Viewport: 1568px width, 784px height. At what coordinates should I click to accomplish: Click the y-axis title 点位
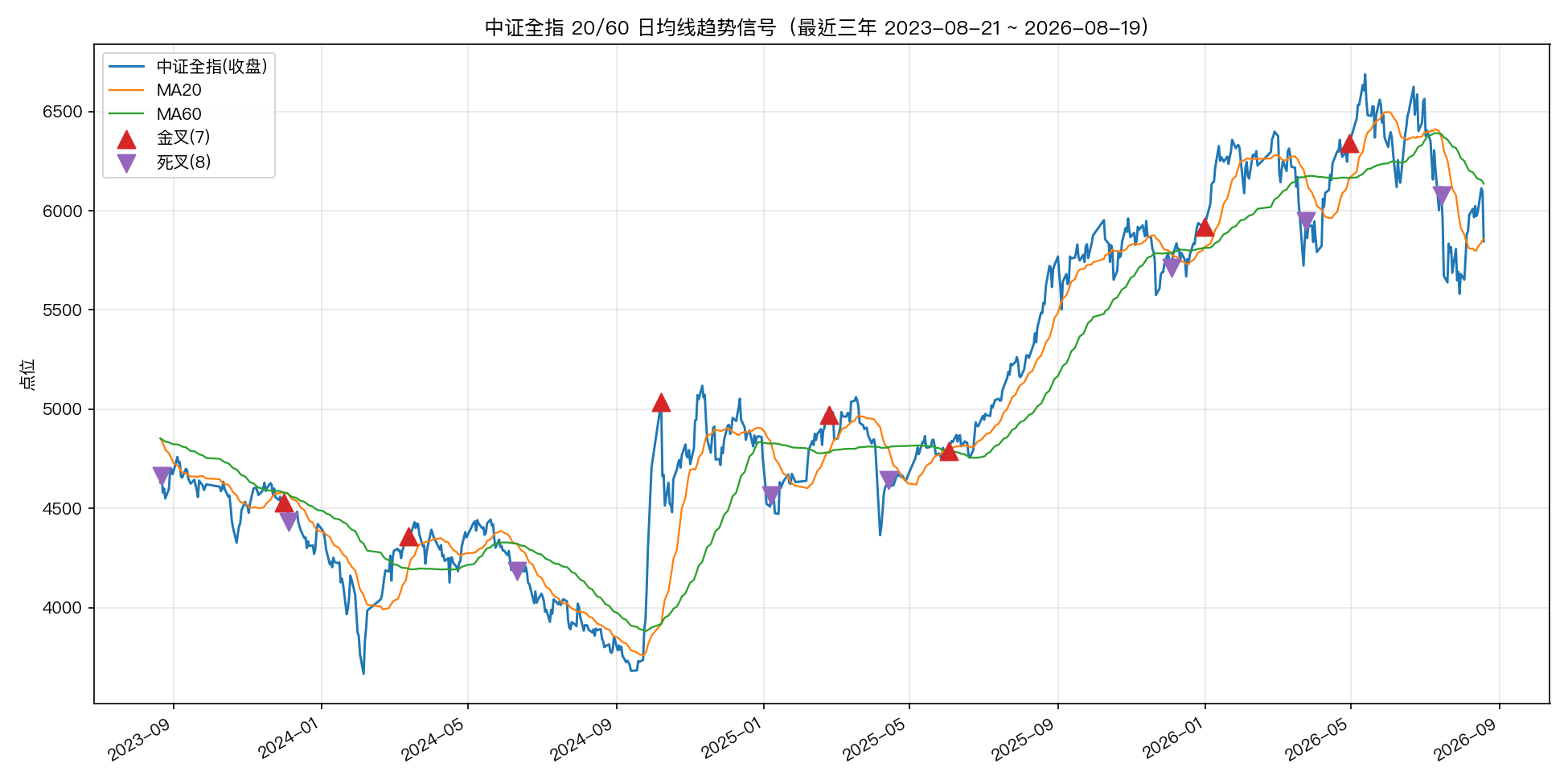pyautogui.click(x=27, y=374)
